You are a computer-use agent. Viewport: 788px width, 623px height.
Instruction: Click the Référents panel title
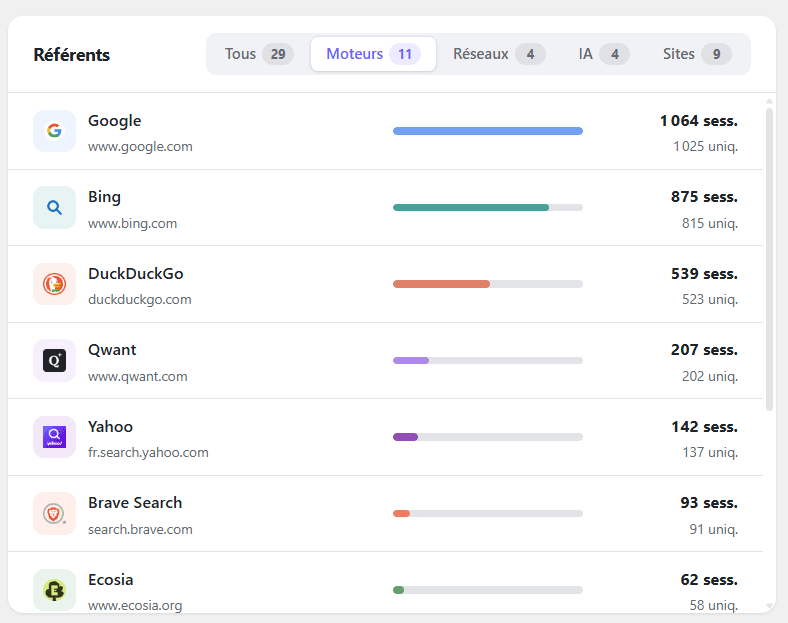point(72,55)
